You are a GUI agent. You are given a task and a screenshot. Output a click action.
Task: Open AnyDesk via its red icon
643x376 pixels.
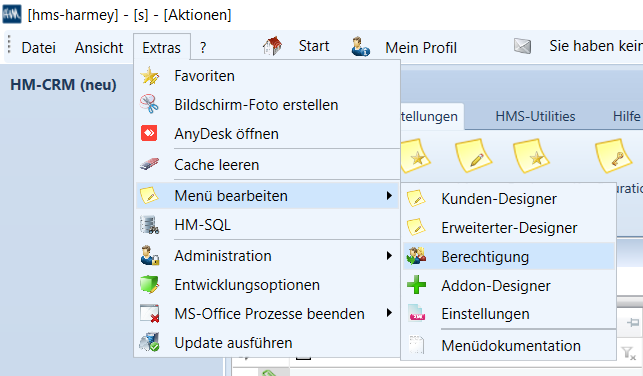coord(149,133)
